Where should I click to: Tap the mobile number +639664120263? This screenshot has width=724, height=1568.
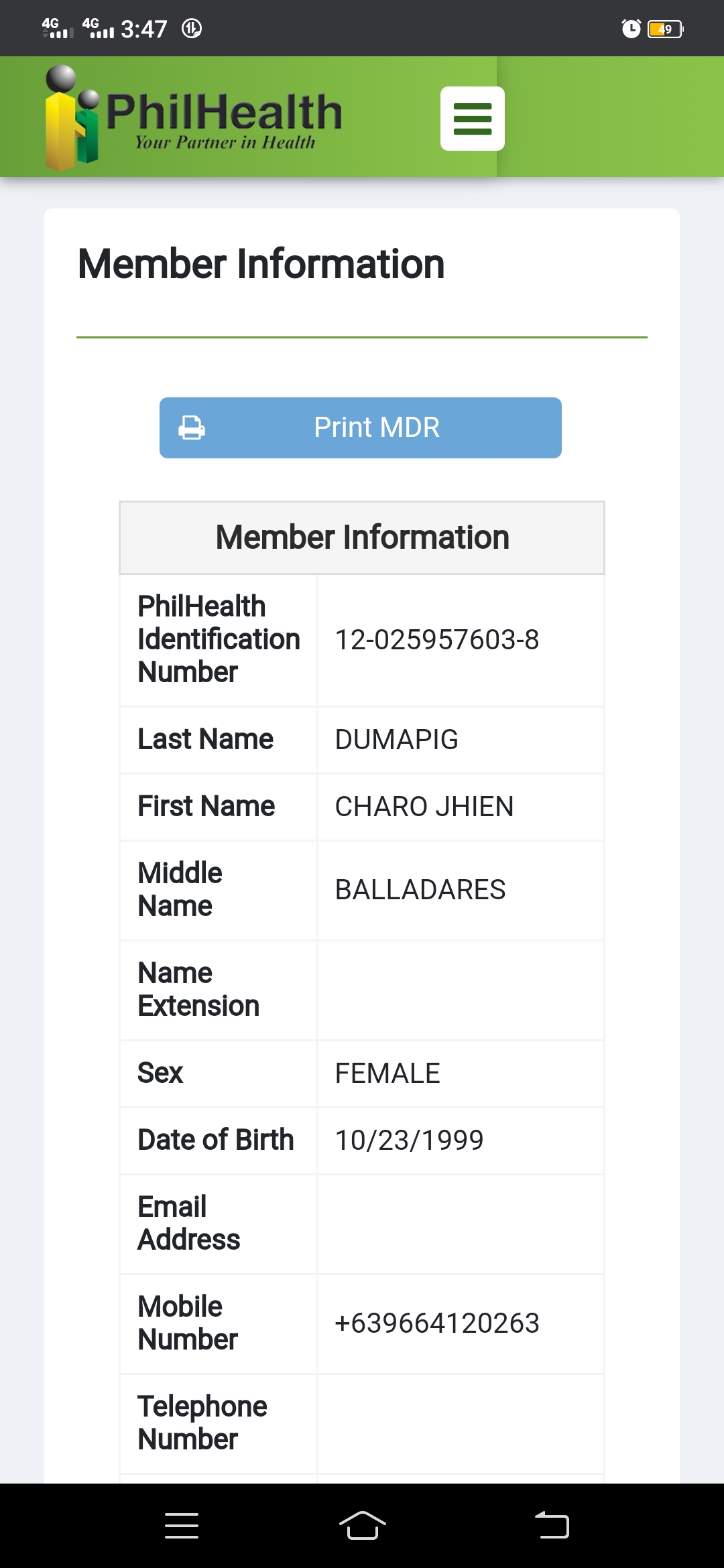tap(437, 1323)
